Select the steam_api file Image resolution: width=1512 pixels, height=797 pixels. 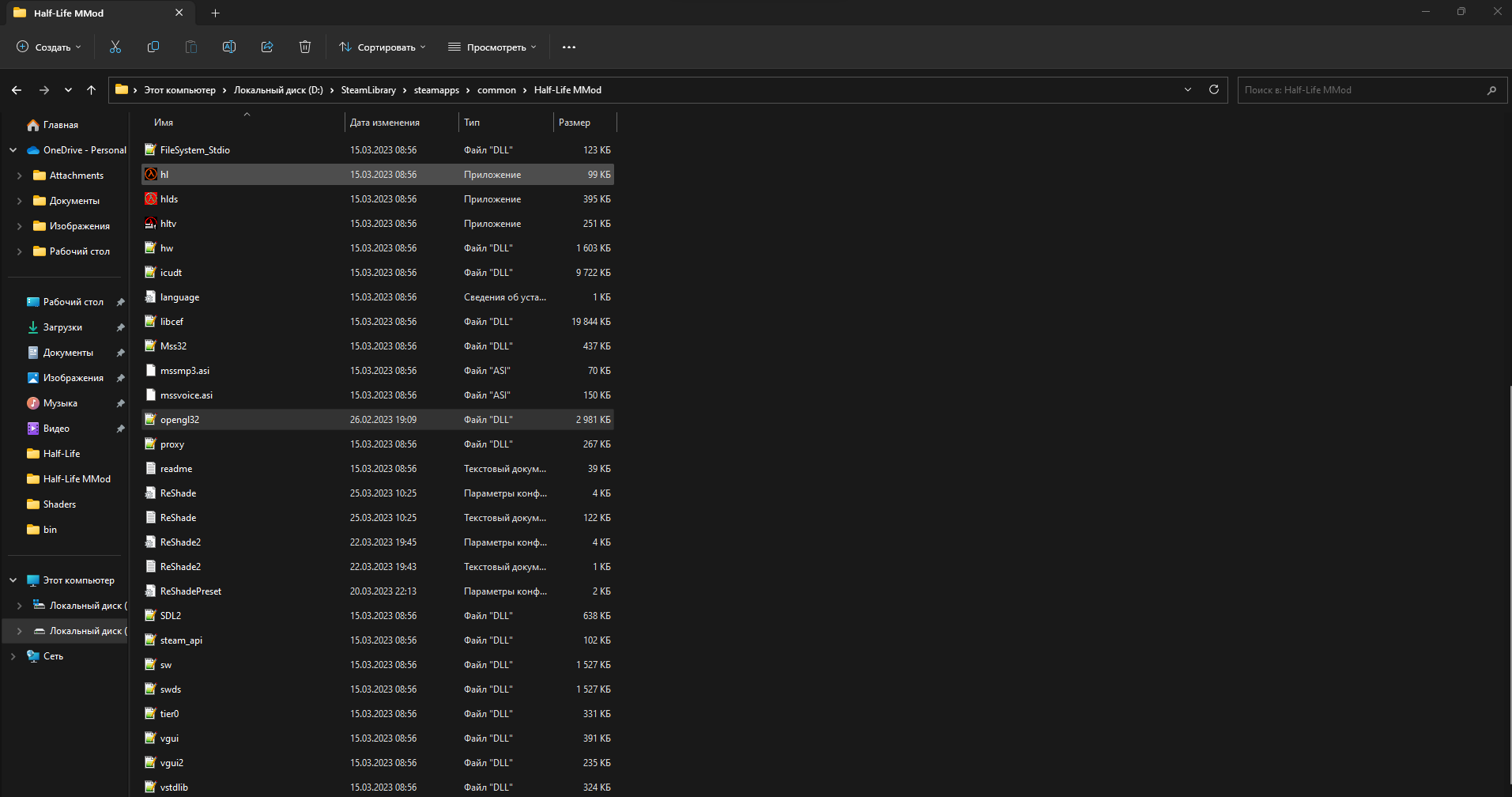(378, 640)
